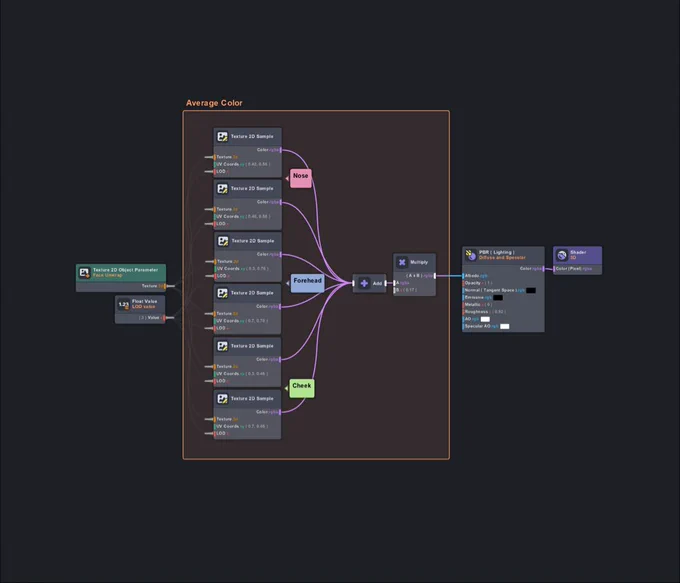Click the AO white color swatch
This screenshot has width=680, height=583.
(485, 319)
